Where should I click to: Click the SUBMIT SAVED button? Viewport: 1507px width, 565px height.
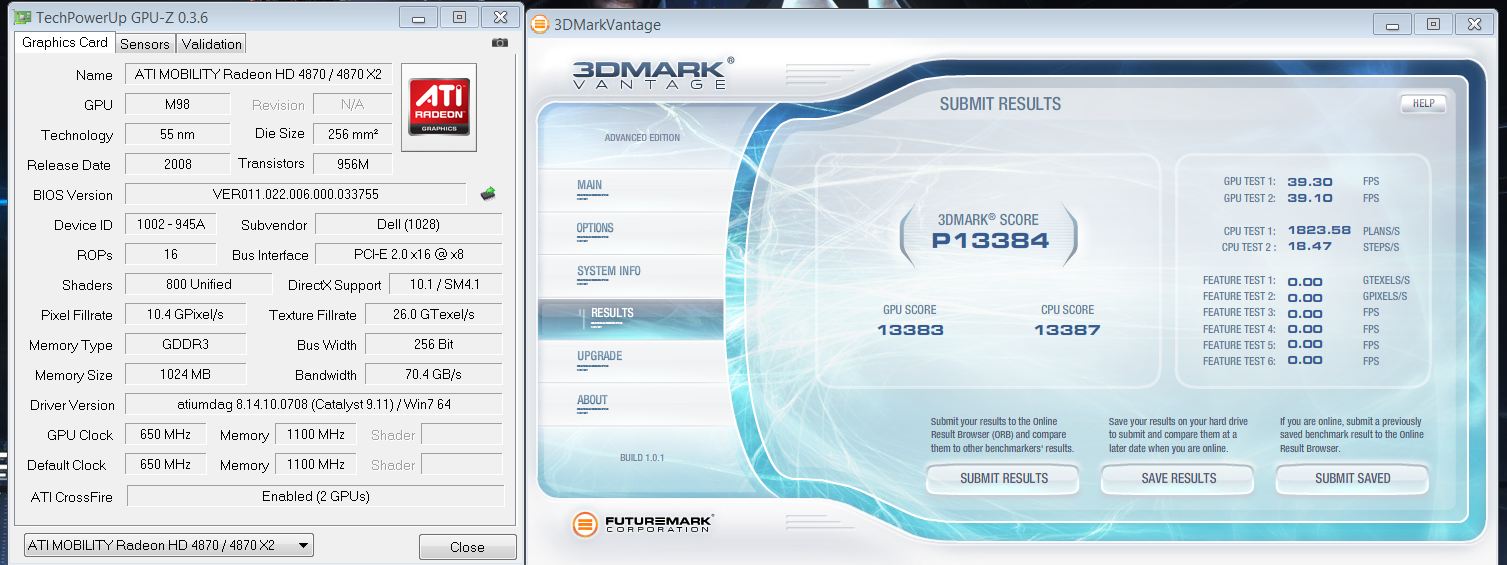click(x=1352, y=479)
